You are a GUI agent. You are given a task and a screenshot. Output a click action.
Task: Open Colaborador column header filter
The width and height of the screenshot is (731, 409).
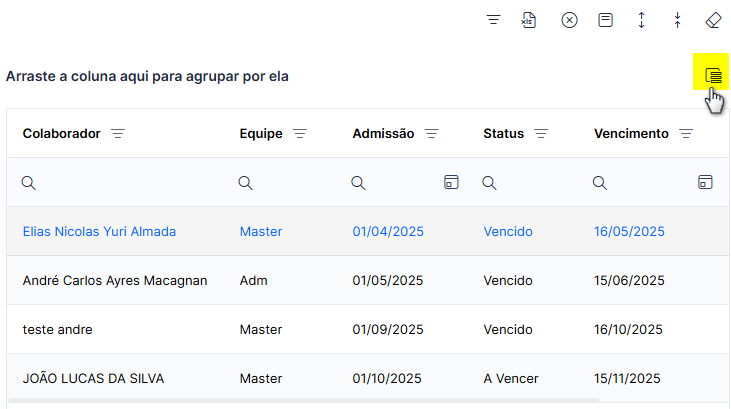coord(118,134)
